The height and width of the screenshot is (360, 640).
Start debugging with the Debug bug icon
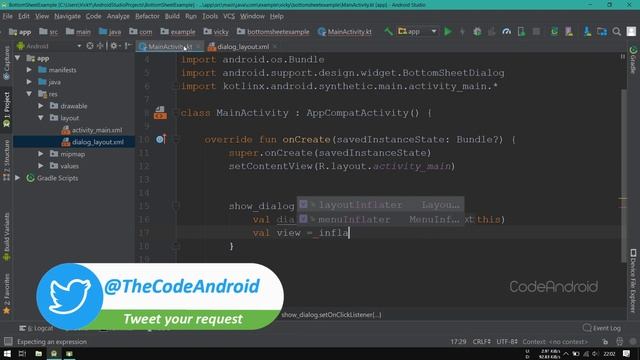(x=477, y=31)
